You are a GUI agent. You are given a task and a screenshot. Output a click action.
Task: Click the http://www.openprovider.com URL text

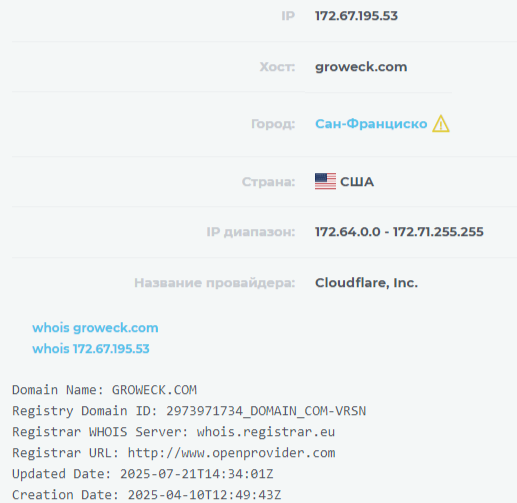[231, 453]
